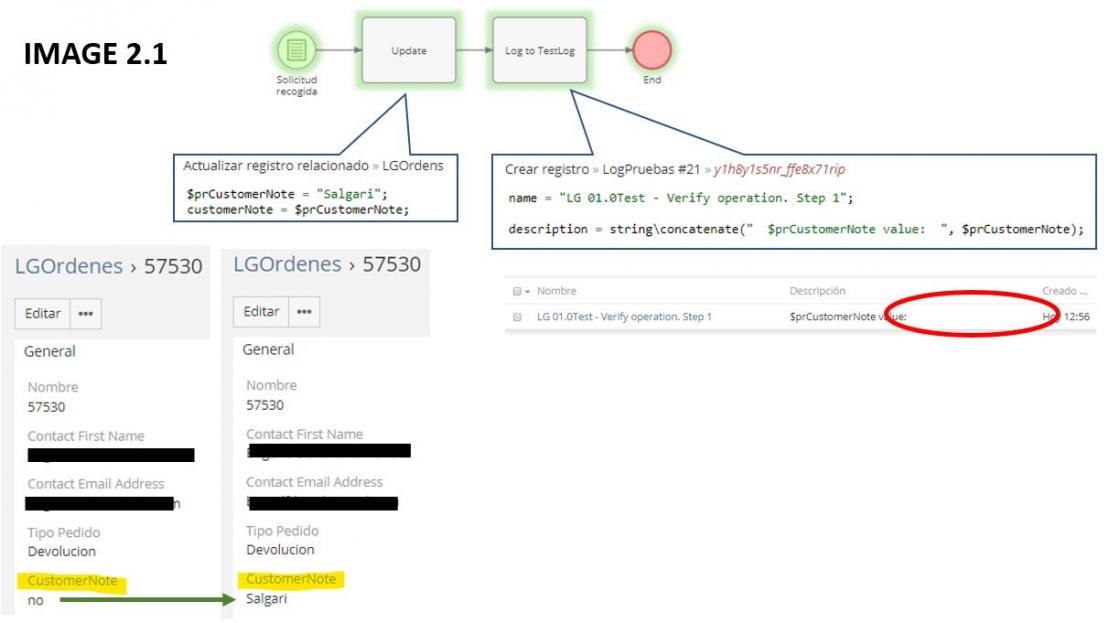Sort list by the Nombre column header
This screenshot has width=1109, height=623.
coord(555,292)
